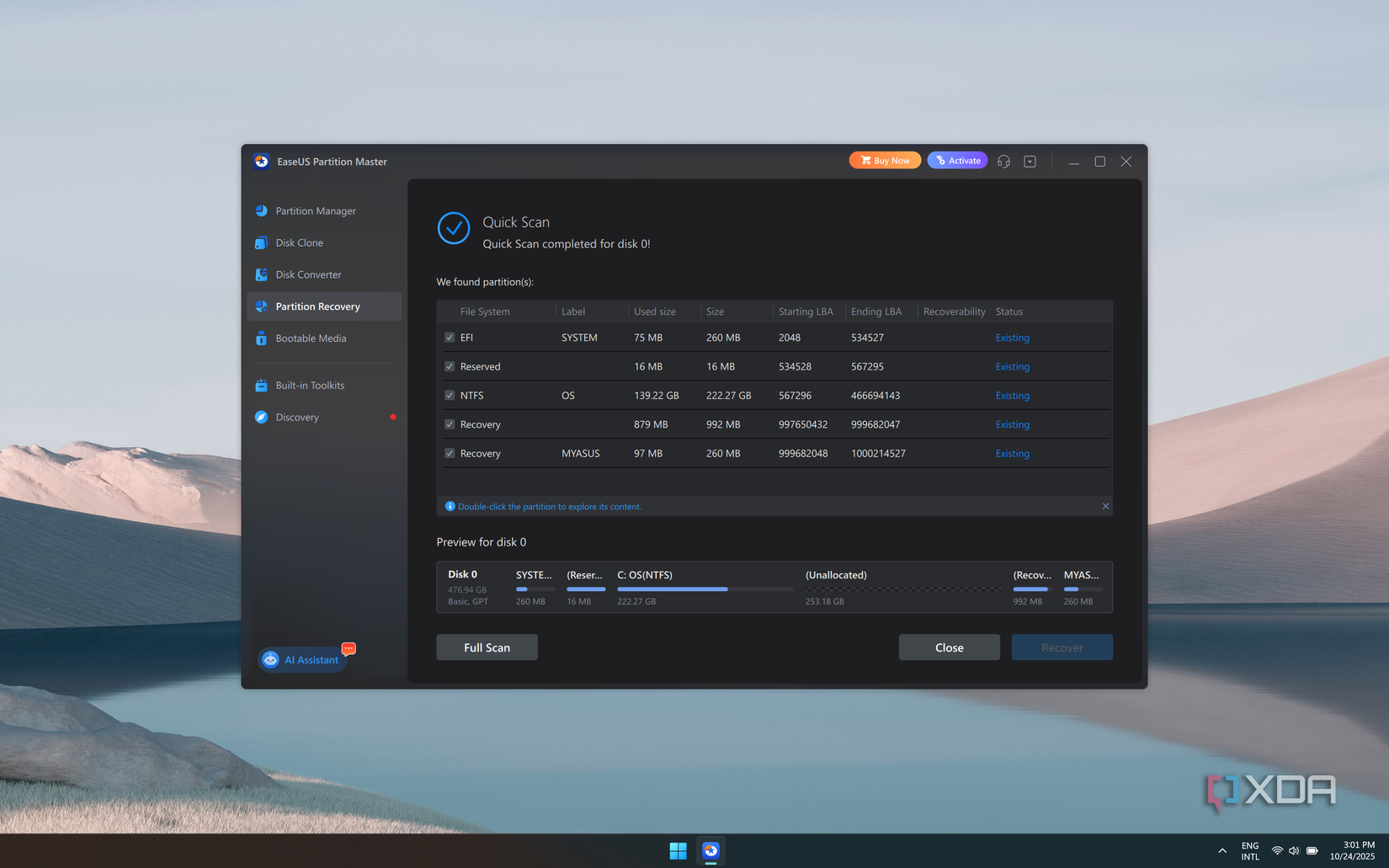The image size is (1389, 868).
Task: Open the Wi-Fi network tray icon
Action: point(1277,850)
